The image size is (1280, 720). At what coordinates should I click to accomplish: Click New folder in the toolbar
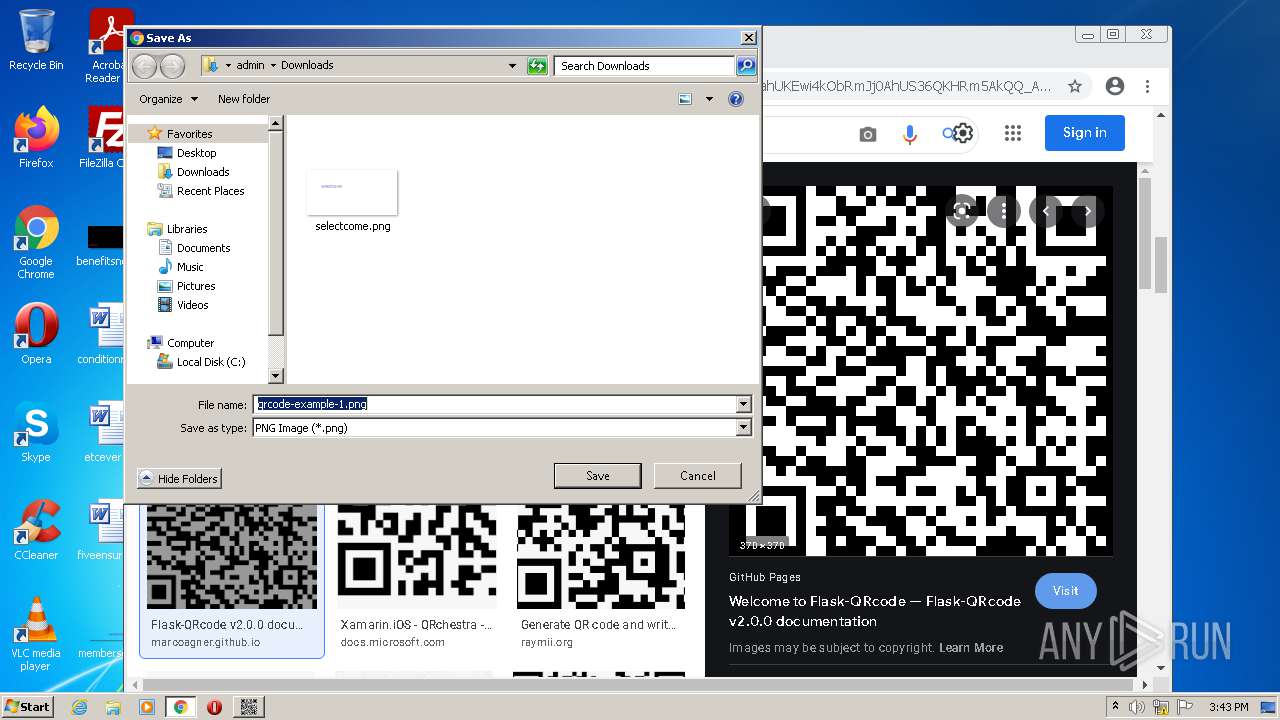(244, 99)
